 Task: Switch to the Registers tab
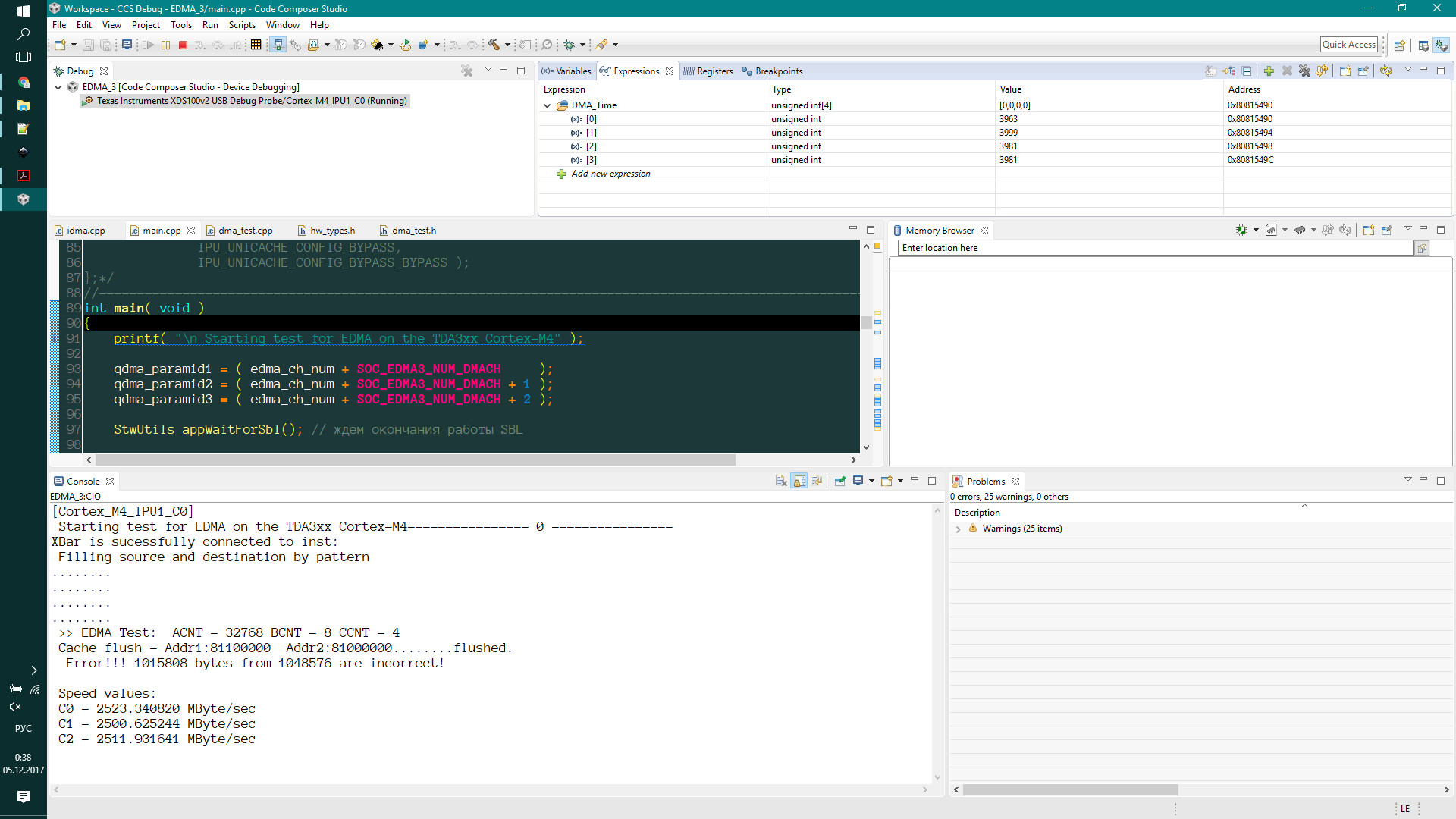713,71
